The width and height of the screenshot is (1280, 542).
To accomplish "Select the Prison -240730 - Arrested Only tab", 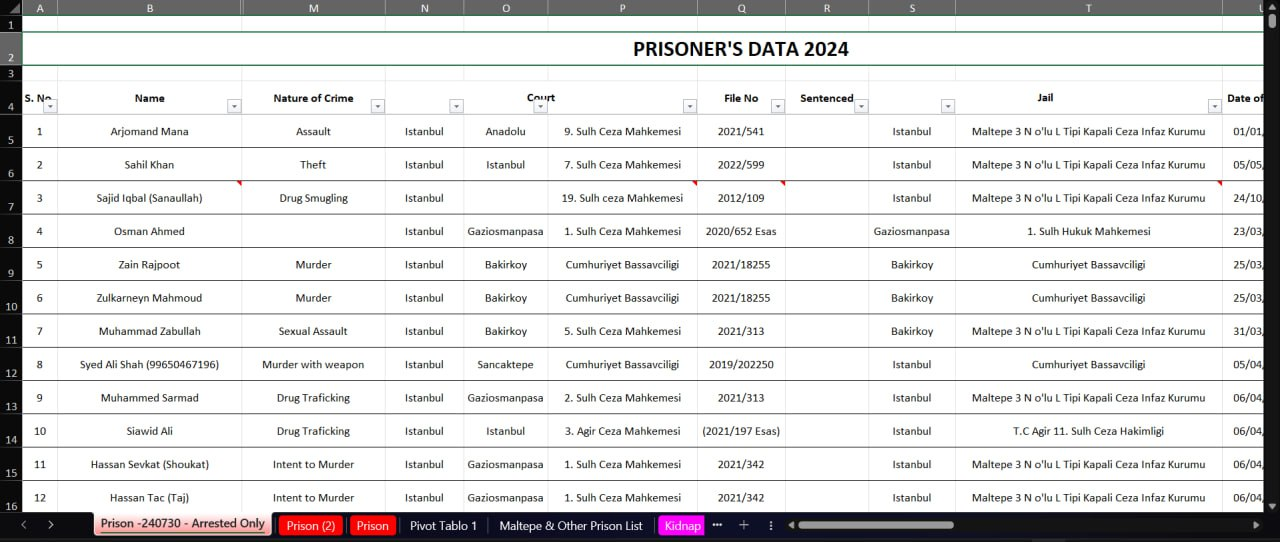I will click(182, 524).
